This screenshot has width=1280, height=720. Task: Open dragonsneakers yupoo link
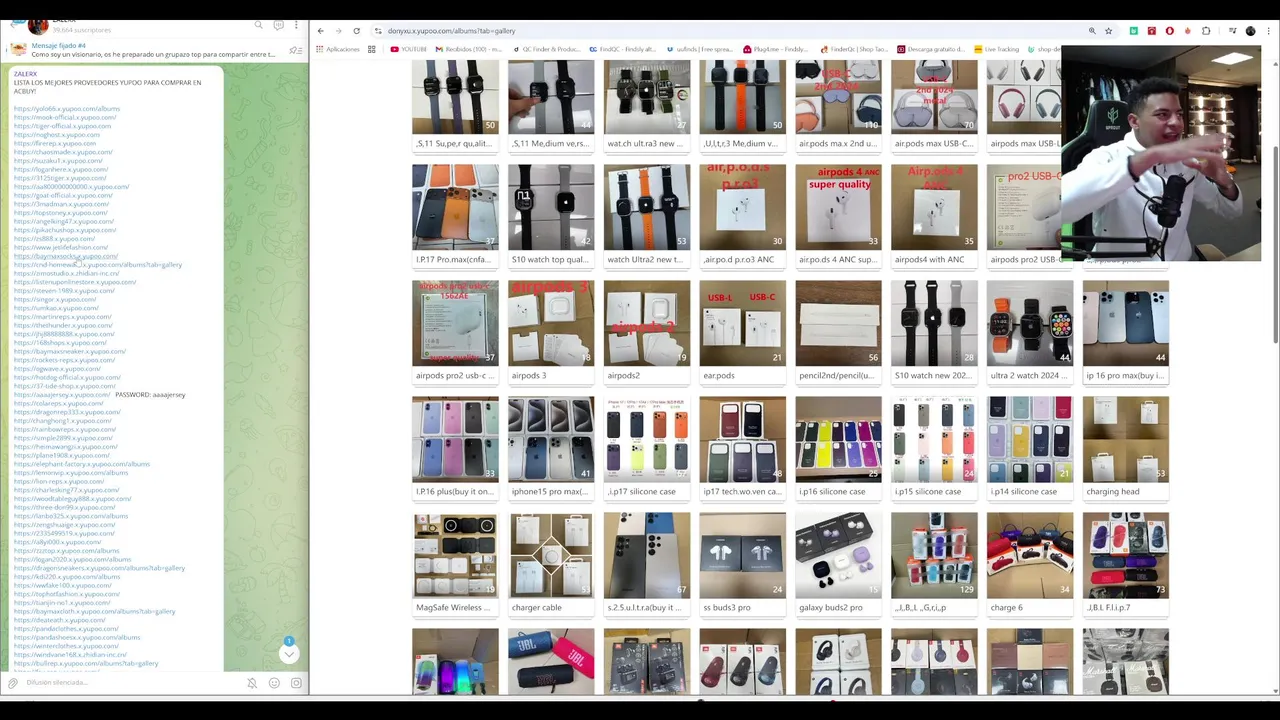tap(99, 568)
